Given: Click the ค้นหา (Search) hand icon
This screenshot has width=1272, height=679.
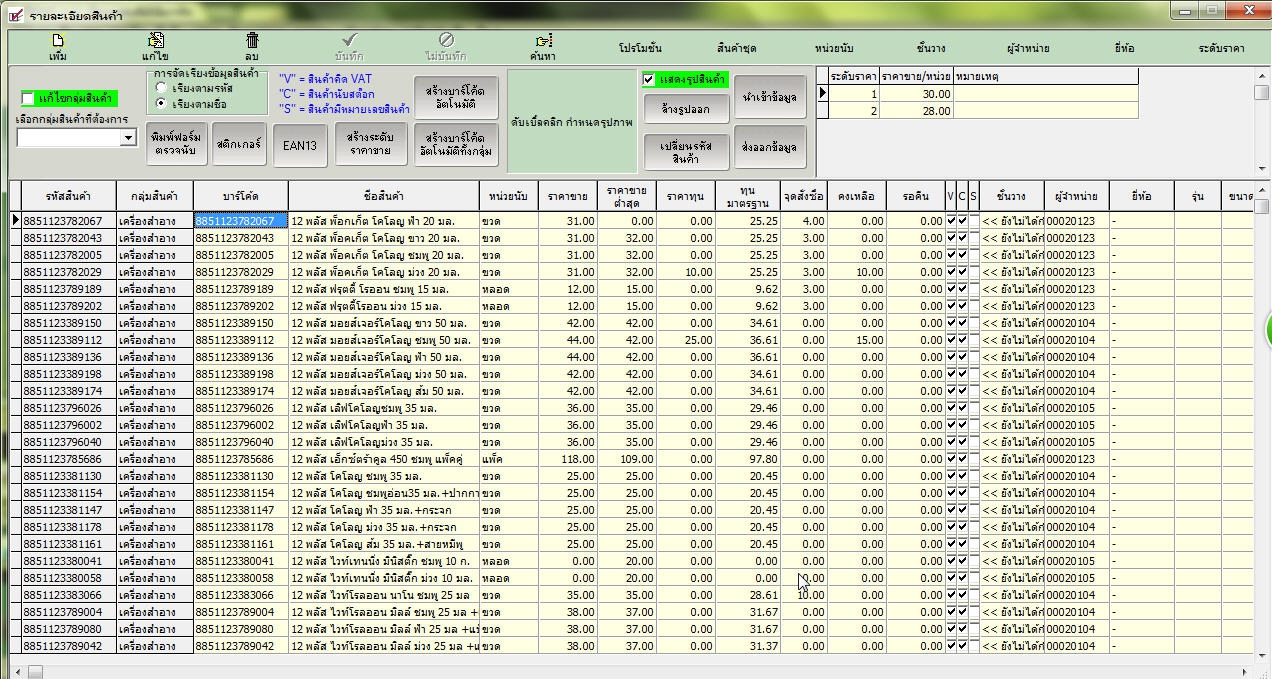Looking at the screenshot, I should pos(543,41).
